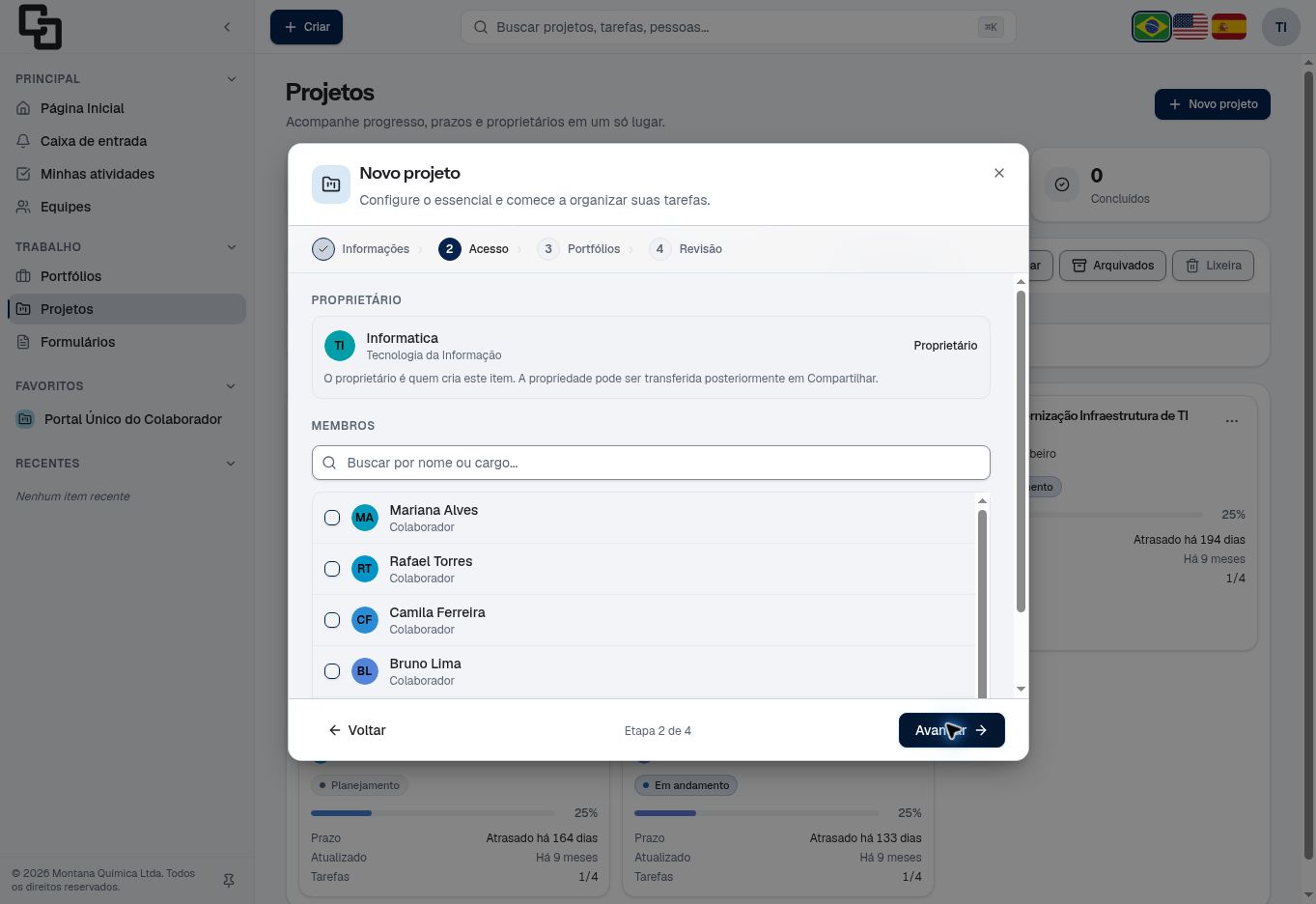Viewport: 1316px width, 904px height.
Task: Open the Arquivados view
Action: point(1113,266)
